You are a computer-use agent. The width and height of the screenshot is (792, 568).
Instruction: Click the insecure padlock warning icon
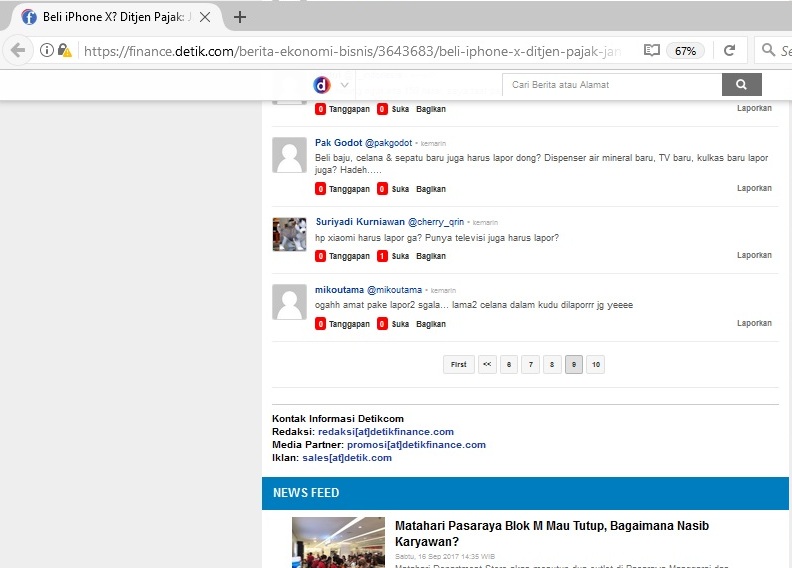click(x=65, y=50)
